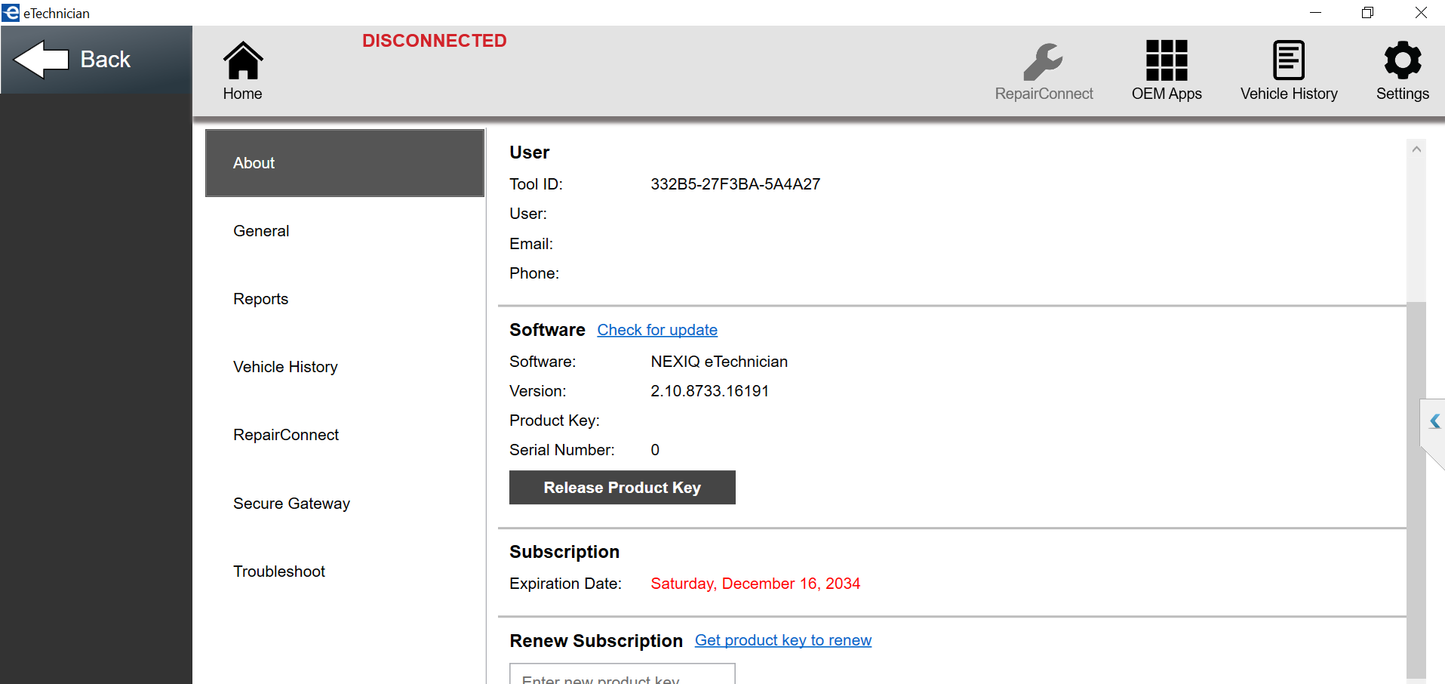Image resolution: width=1445 pixels, height=684 pixels.
Task: Click the scrollbar up arrow
Action: (x=1416, y=149)
